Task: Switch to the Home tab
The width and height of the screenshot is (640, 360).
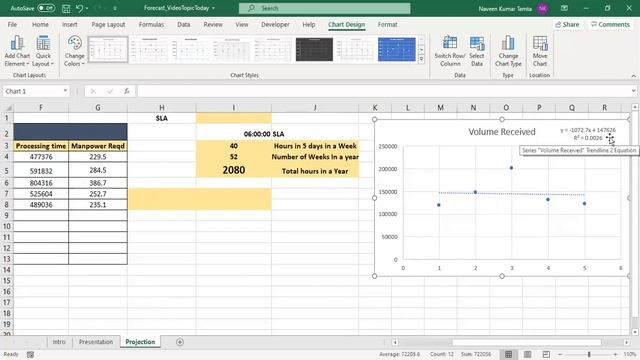Action: point(40,24)
